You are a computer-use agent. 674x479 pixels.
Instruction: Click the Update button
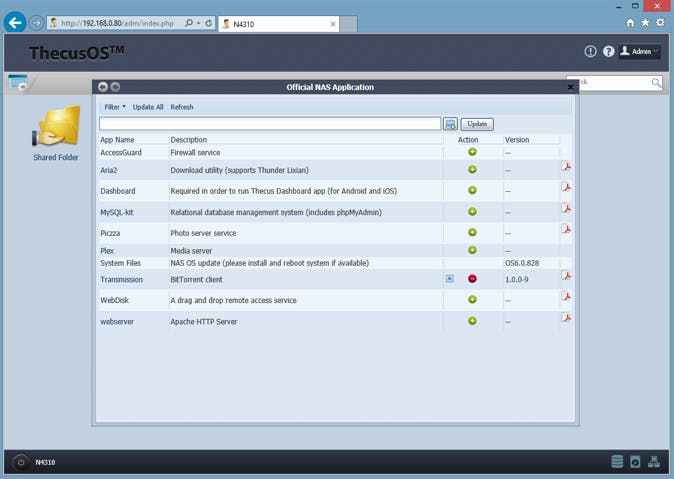coord(477,124)
